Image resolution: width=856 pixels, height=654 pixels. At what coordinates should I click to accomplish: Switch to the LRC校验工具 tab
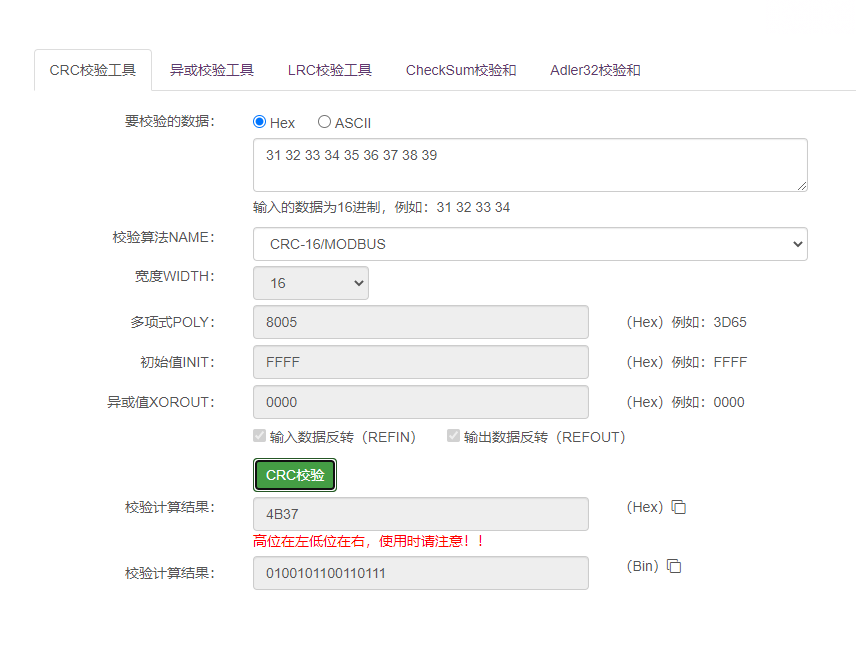pos(330,69)
